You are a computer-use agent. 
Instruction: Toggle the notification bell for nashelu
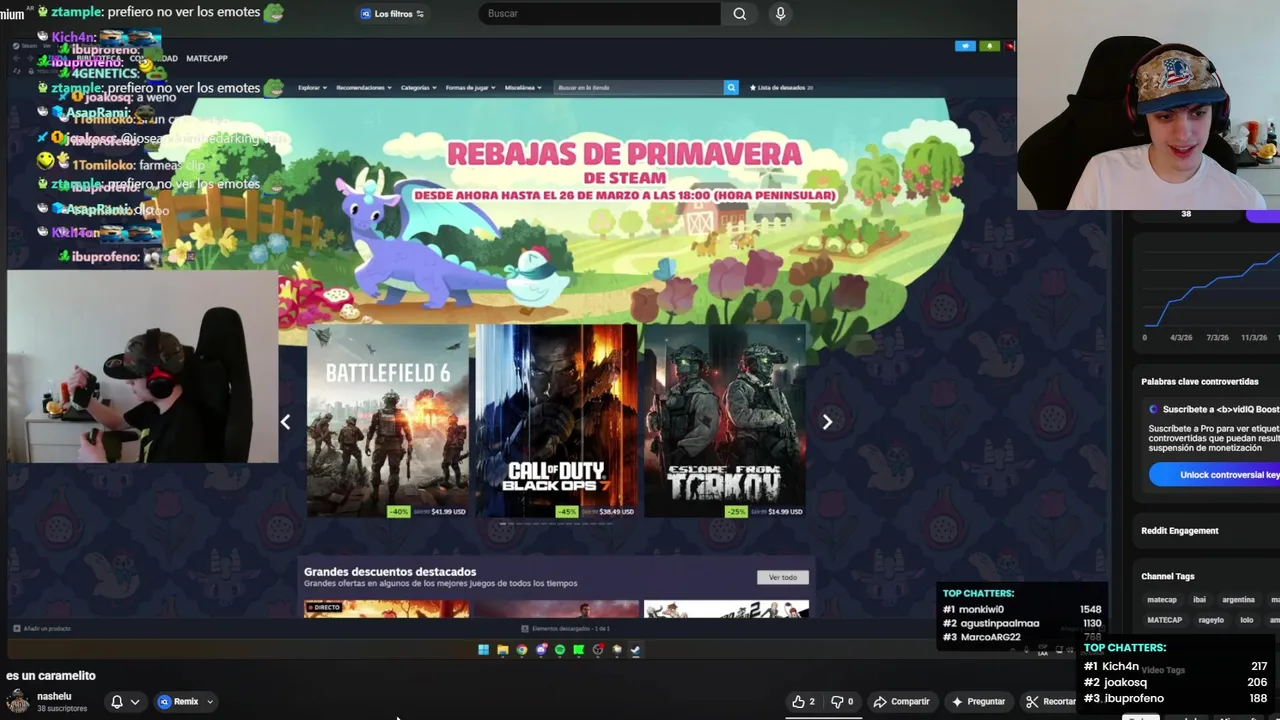pyautogui.click(x=116, y=702)
